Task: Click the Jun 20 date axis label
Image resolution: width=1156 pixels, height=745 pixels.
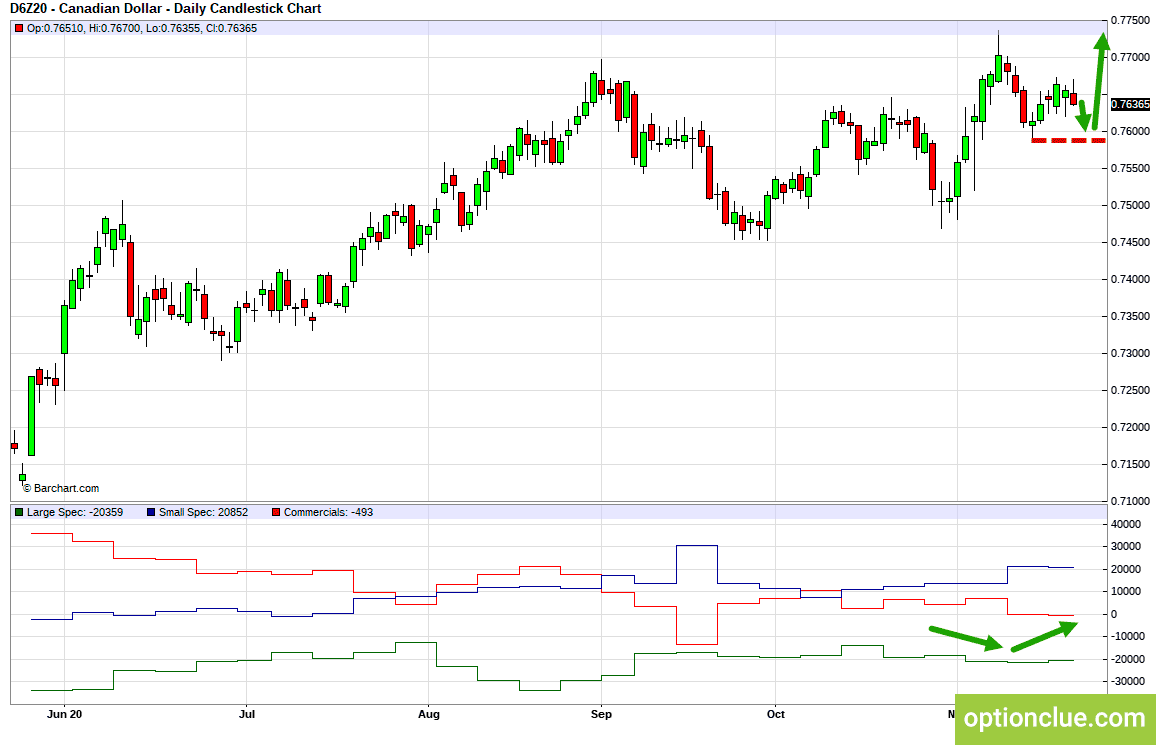Action: tap(64, 714)
